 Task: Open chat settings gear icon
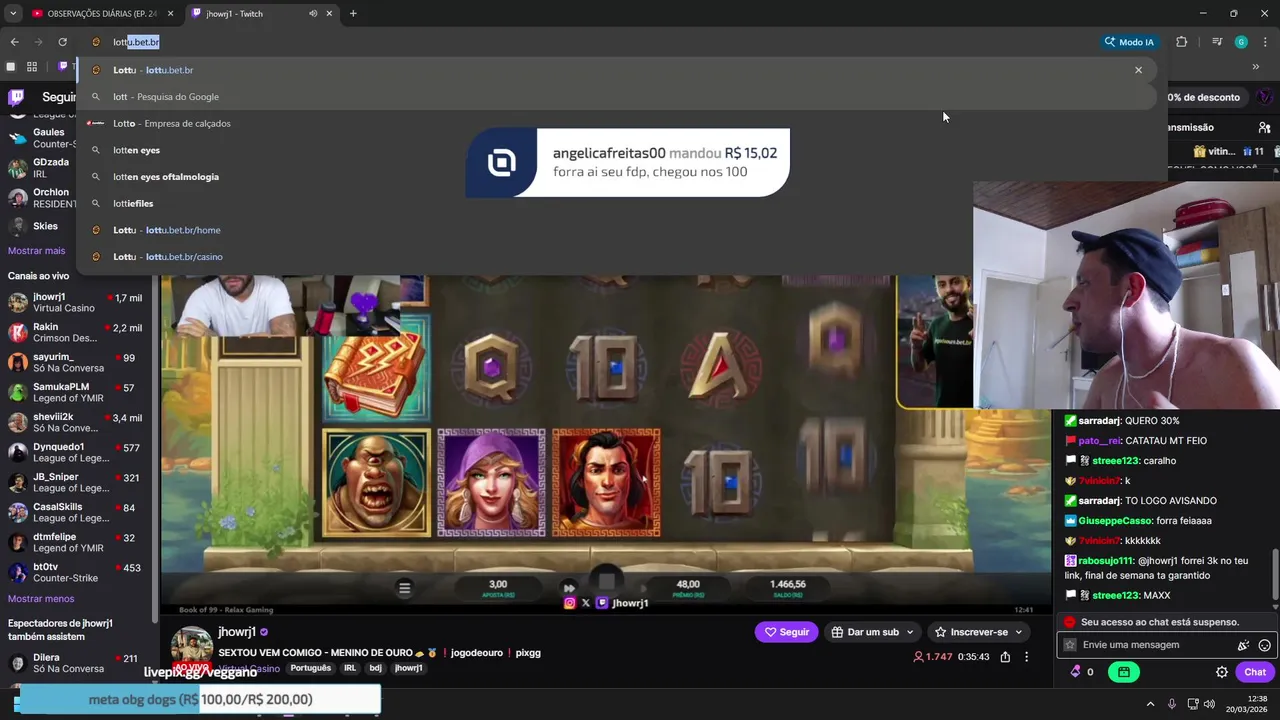tap(1221, 672)
